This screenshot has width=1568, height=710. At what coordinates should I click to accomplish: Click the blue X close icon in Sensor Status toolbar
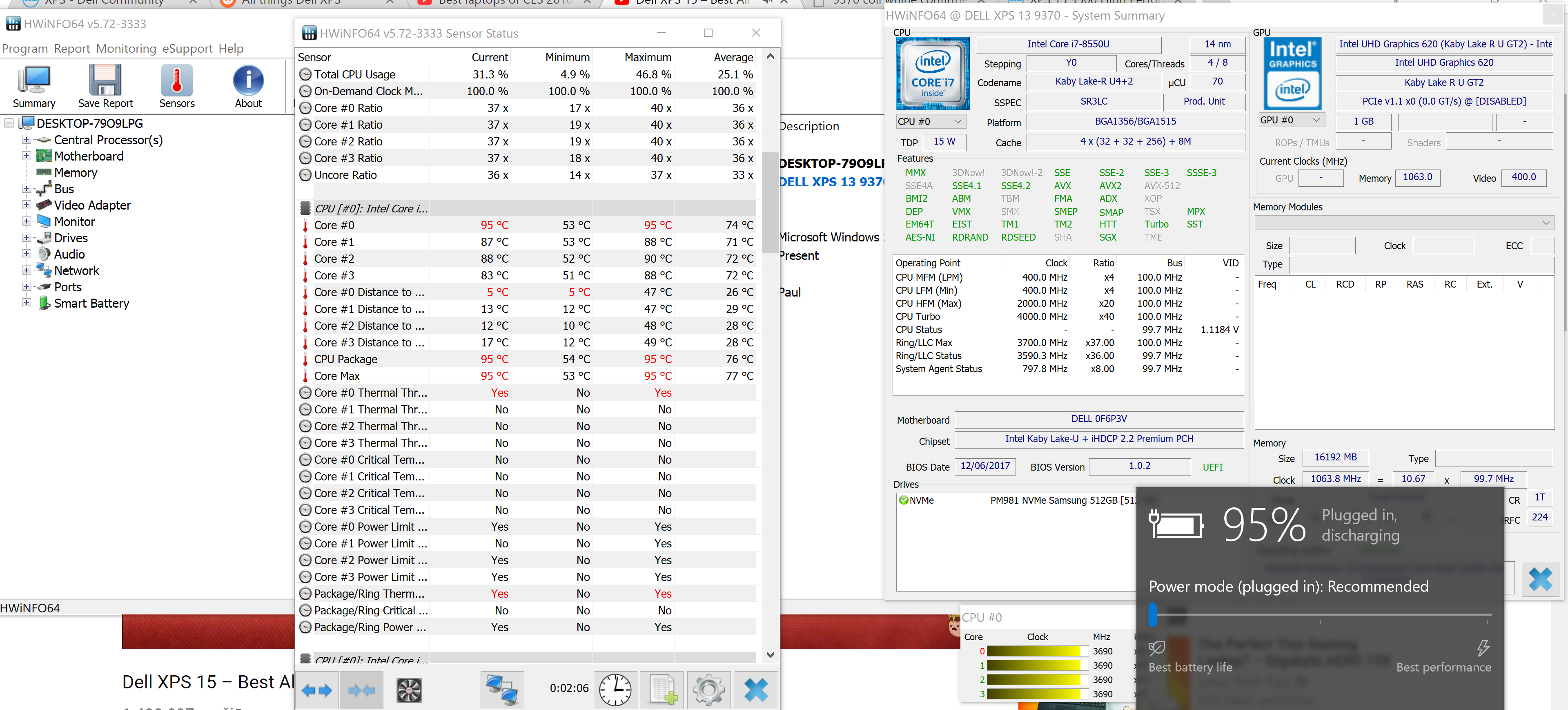[756, 690]
